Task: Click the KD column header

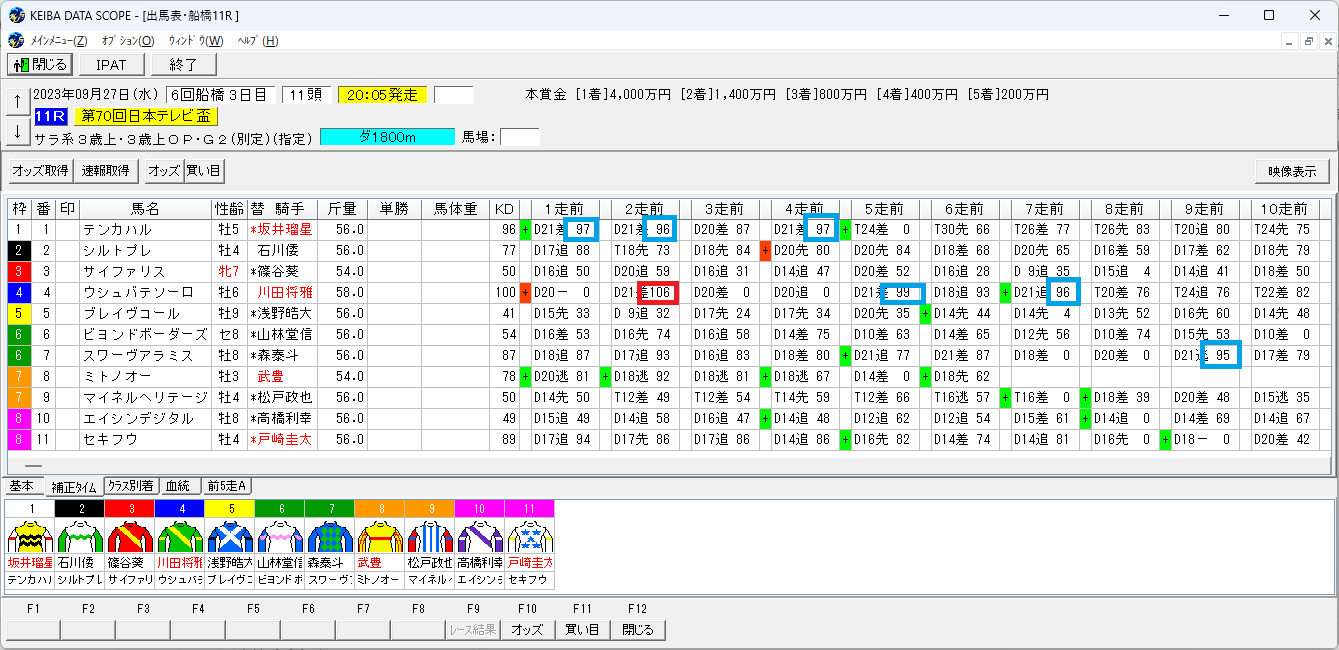Action: (504, 209)
